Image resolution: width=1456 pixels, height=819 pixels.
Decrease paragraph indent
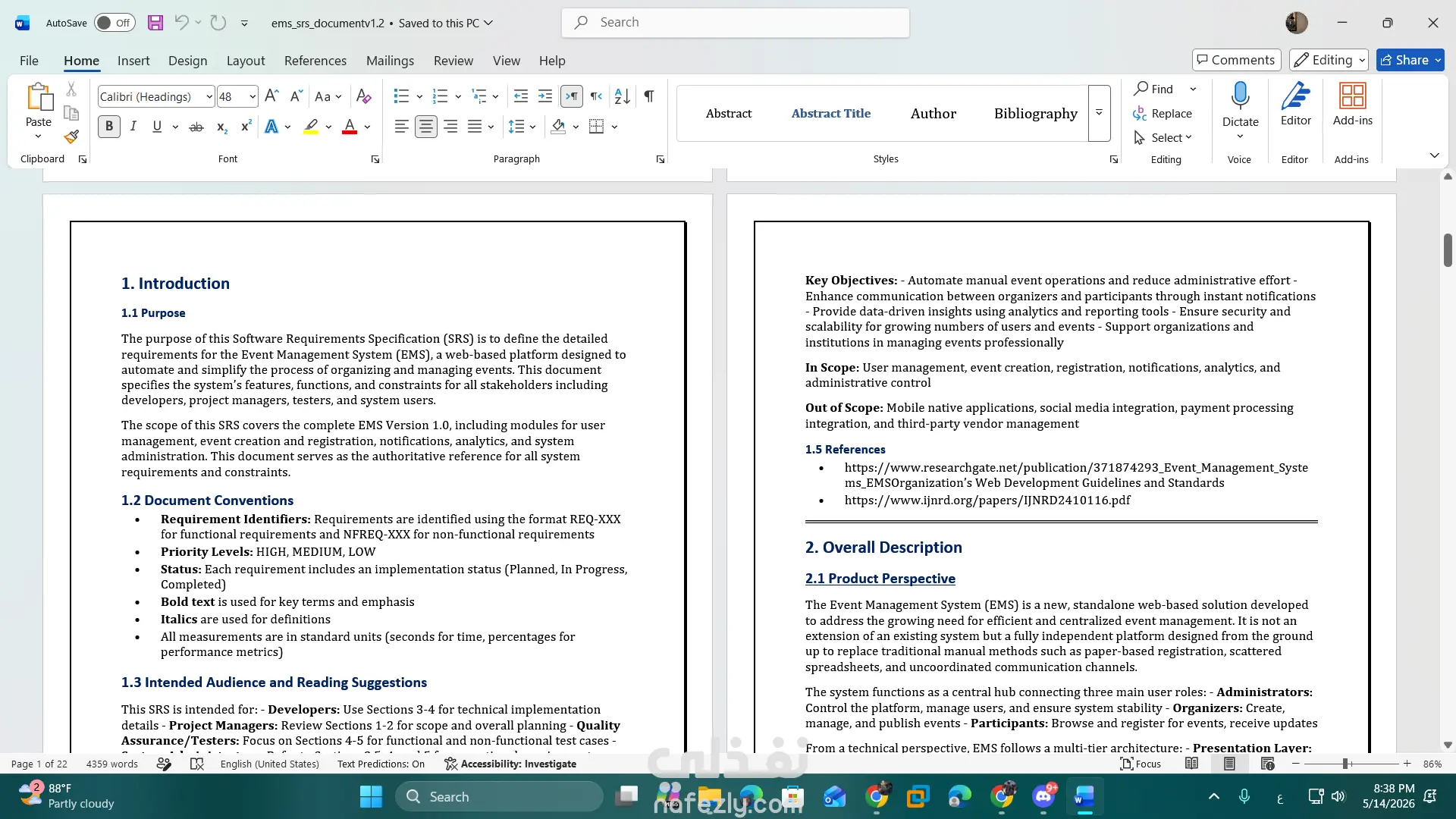521,96
